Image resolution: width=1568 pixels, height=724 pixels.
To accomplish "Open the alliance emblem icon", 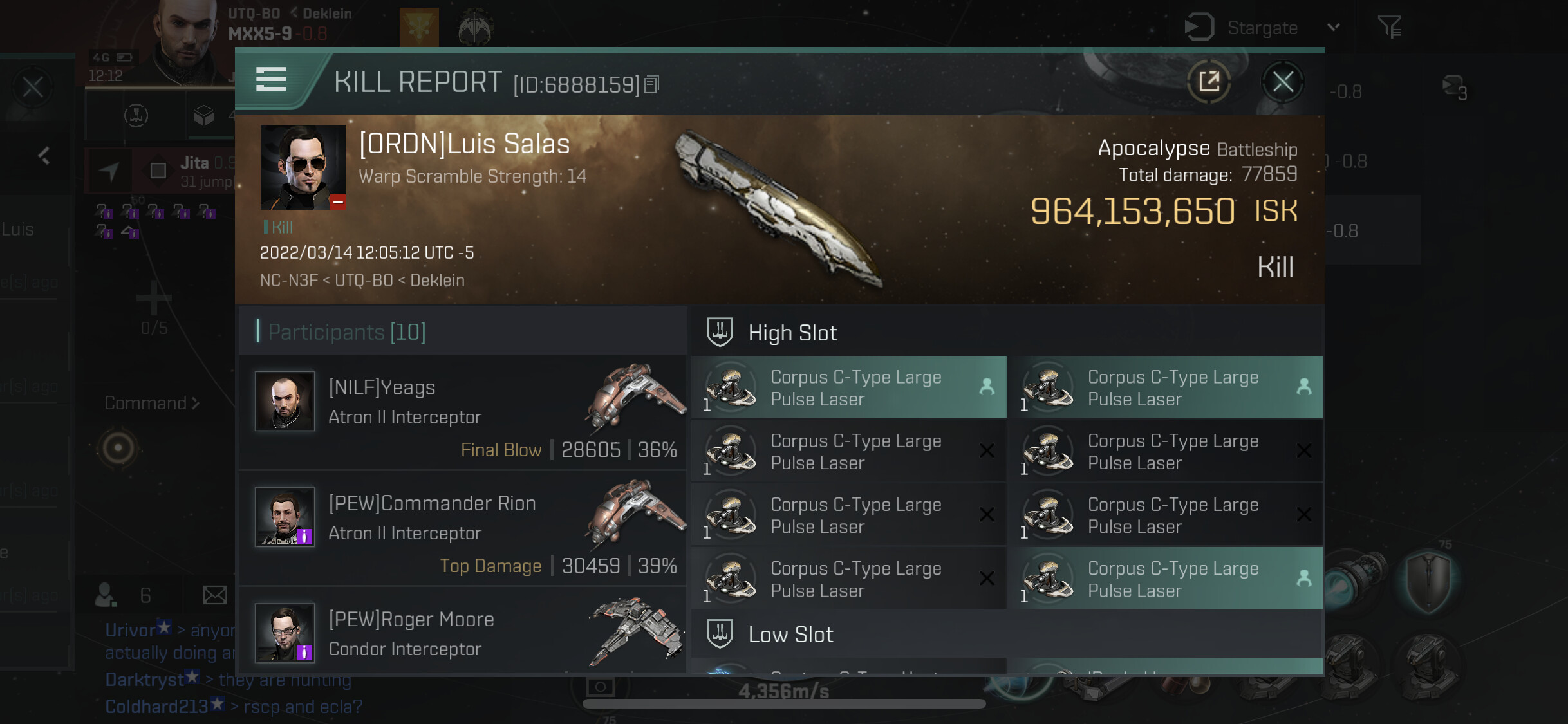I will click(x=475, y=28).
